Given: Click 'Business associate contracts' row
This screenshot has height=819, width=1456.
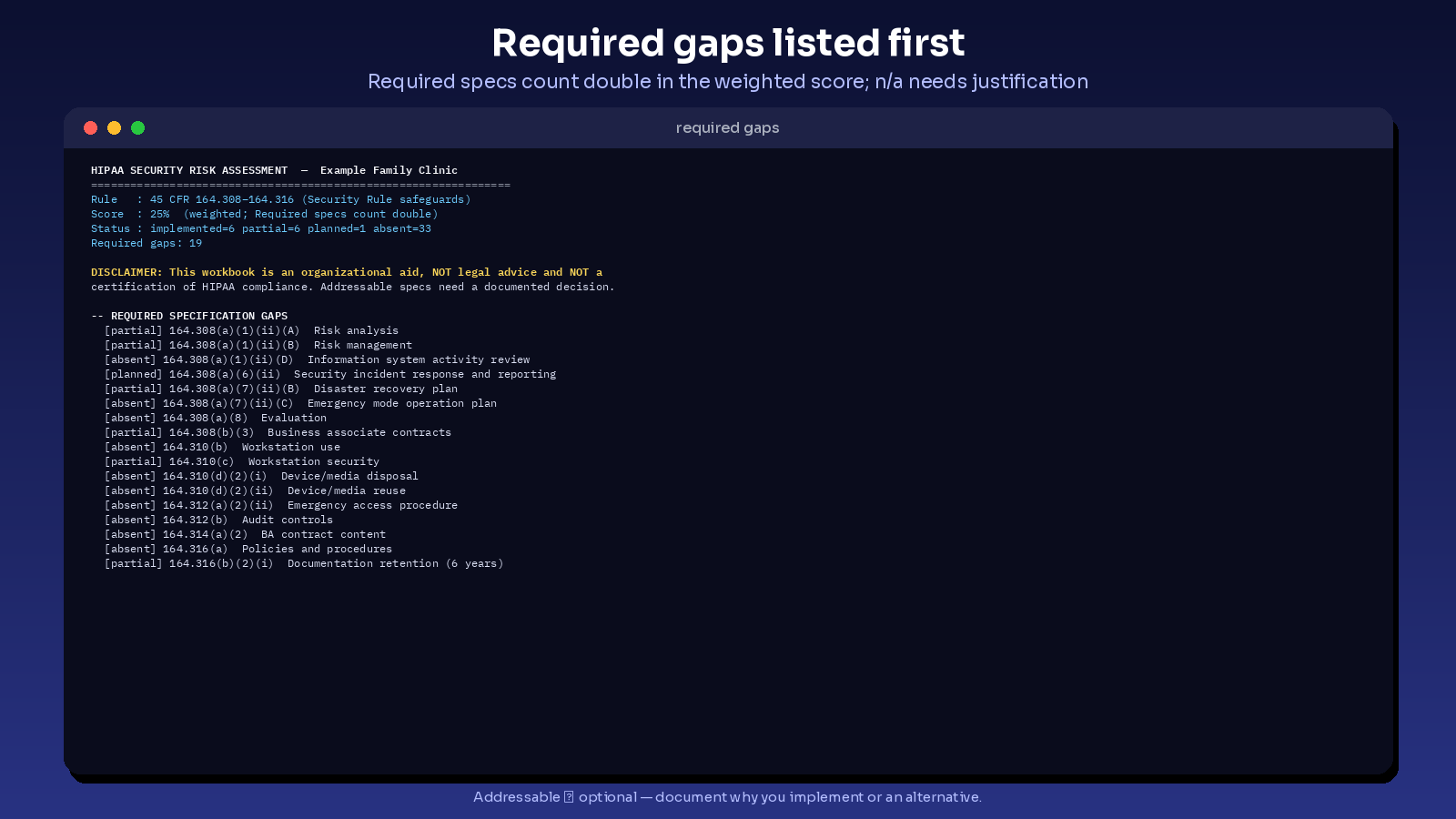Looking at the screenshot, I should 278,432.
